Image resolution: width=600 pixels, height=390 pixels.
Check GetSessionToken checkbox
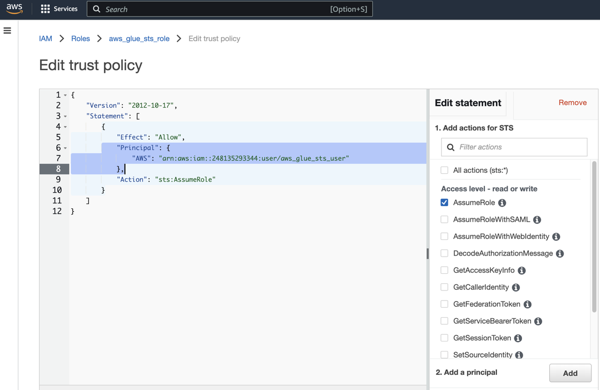[x=444, y=338]
